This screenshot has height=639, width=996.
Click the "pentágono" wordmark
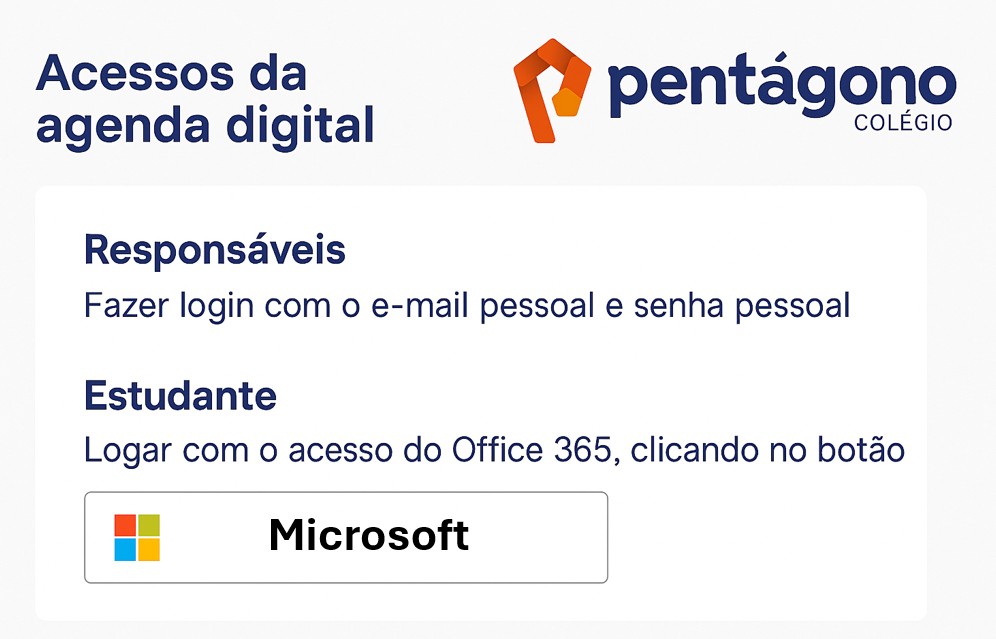(780, 87)
